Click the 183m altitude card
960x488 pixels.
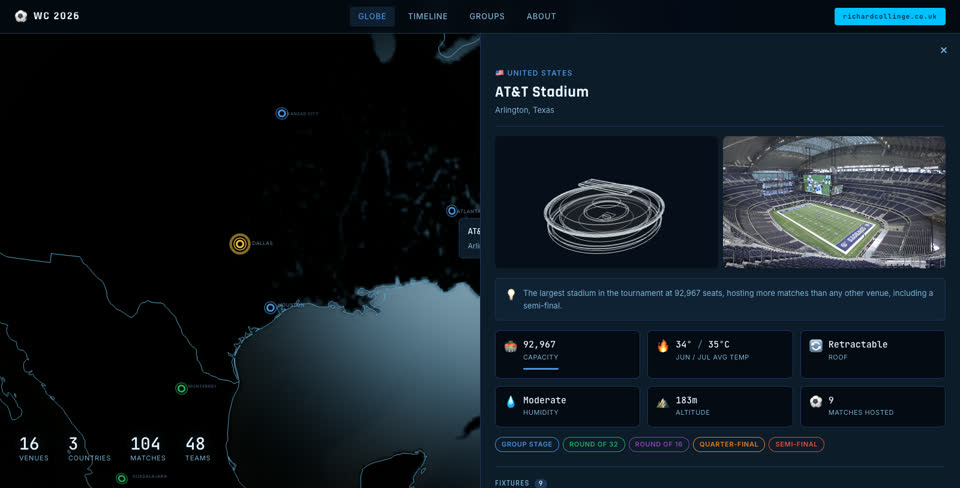tap(720, 406)
